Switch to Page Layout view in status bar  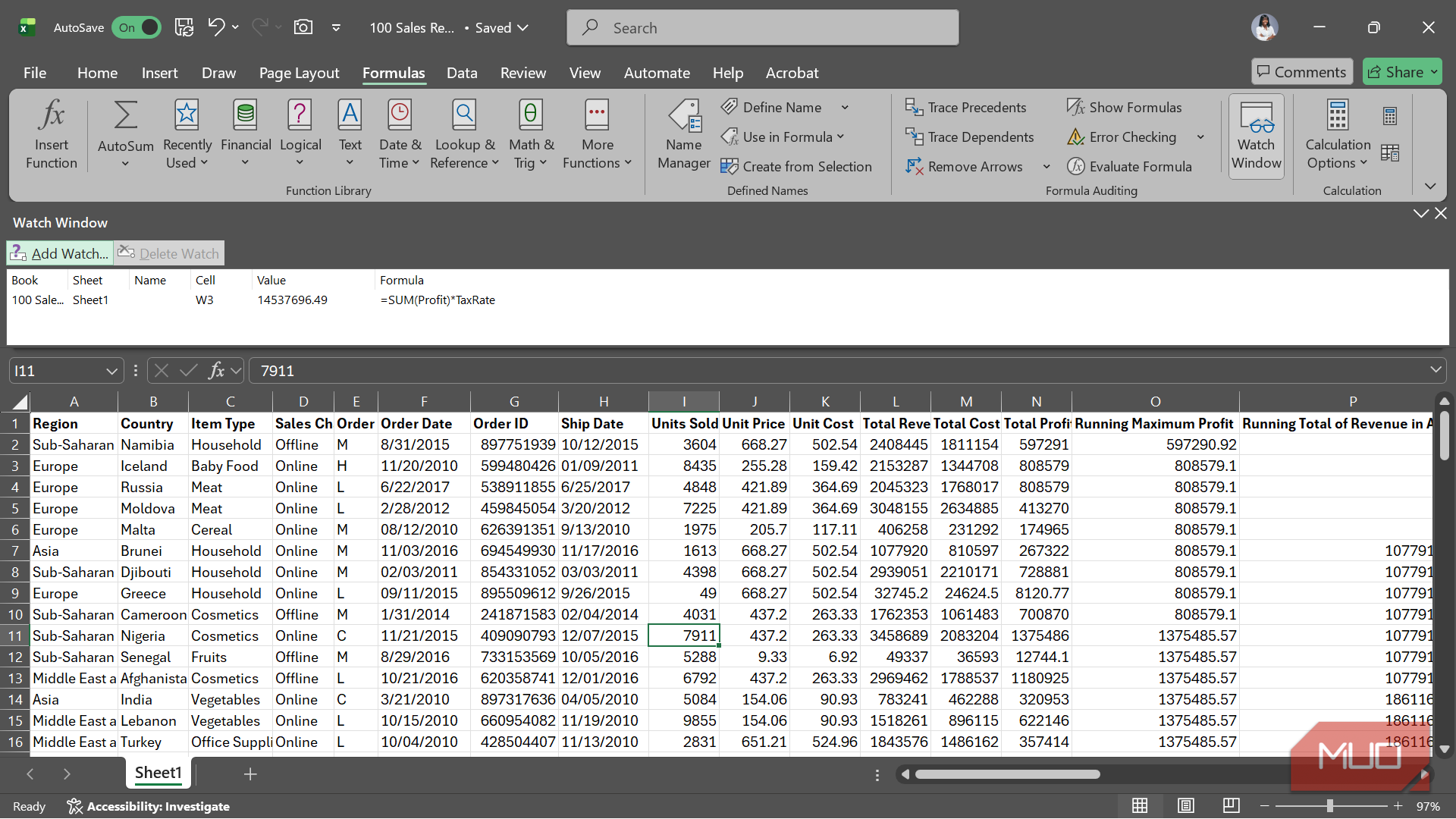click(1186, 805)
